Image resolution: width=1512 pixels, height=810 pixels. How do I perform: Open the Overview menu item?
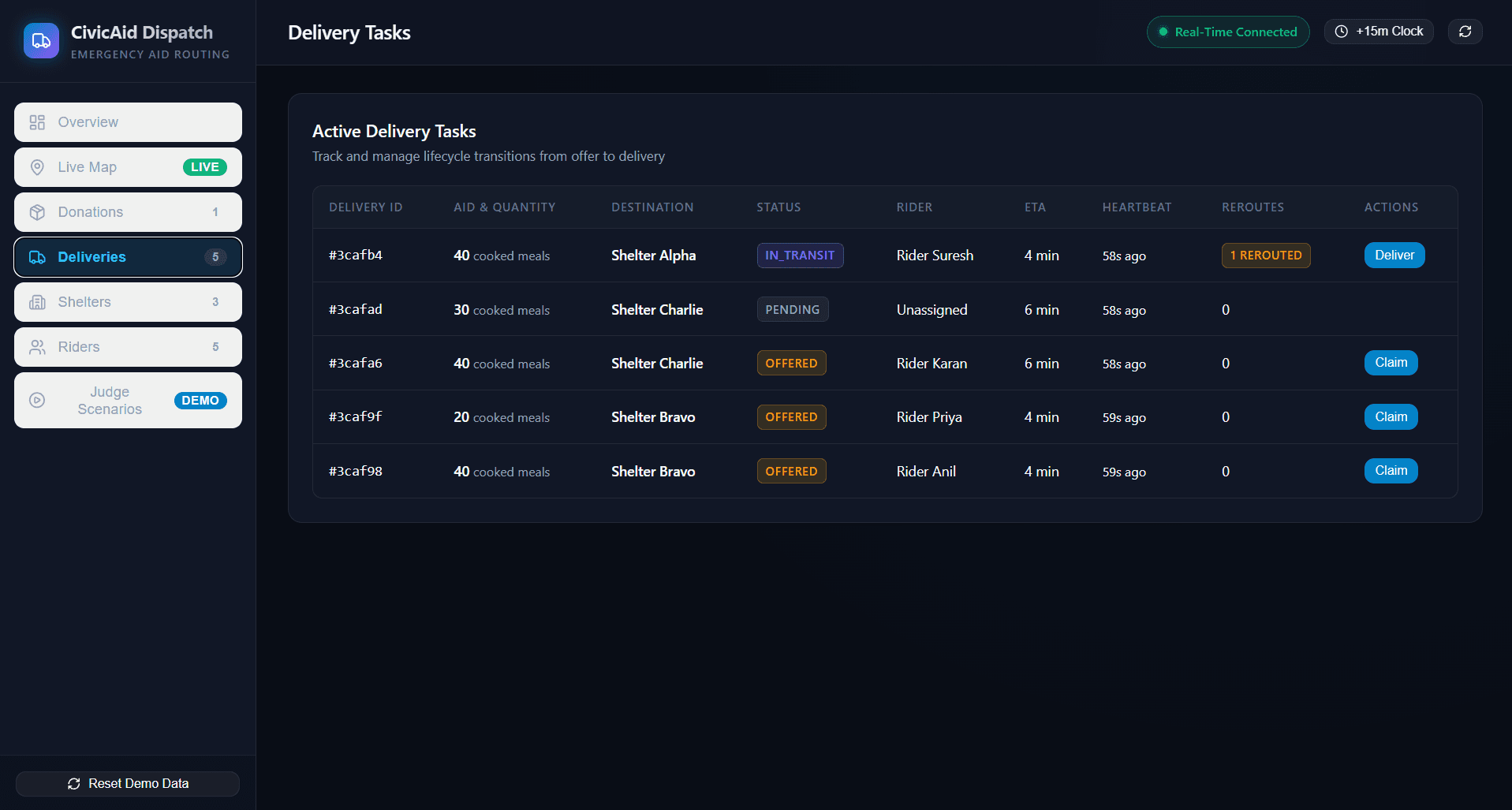(x=128, y=122)
